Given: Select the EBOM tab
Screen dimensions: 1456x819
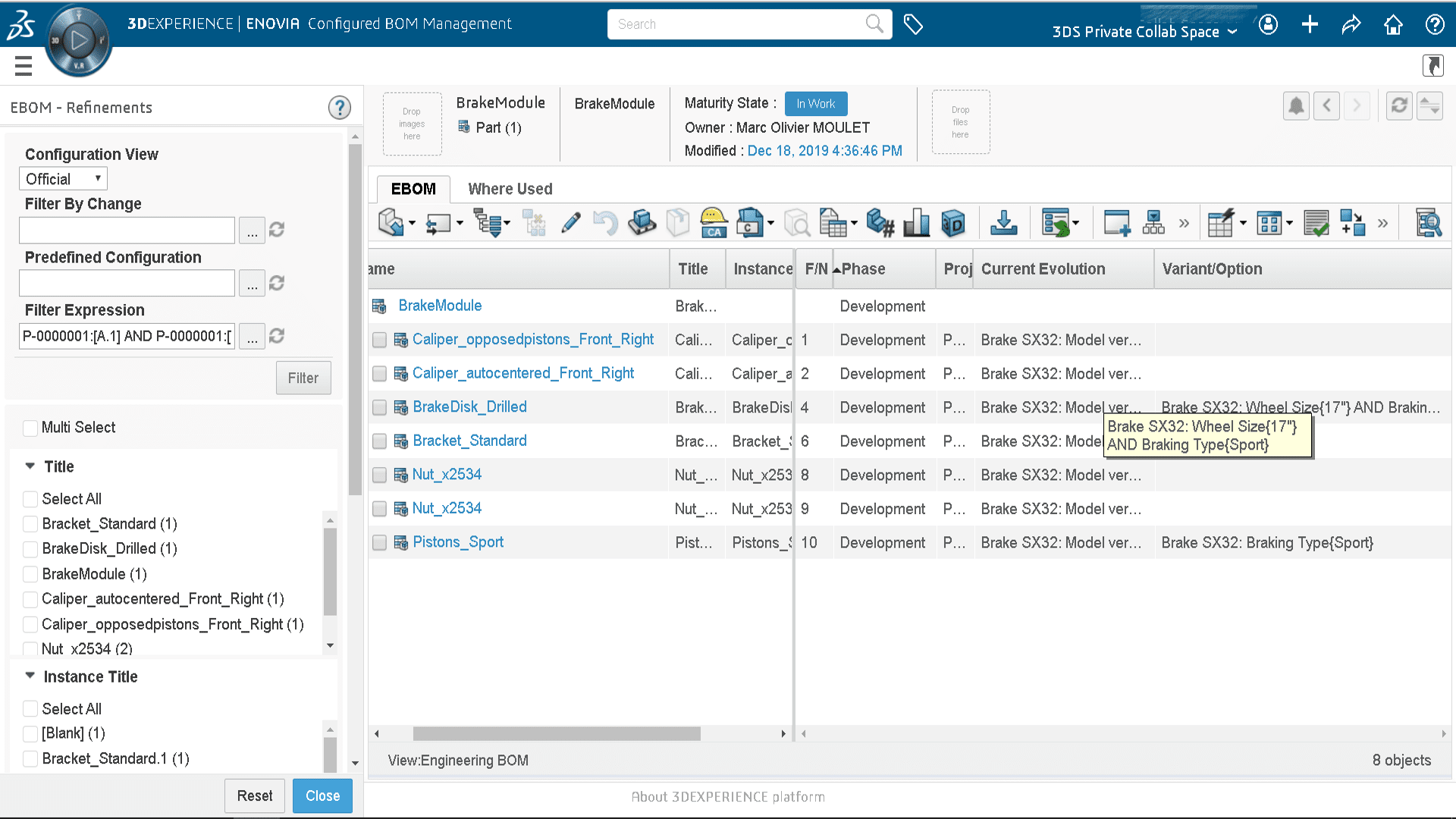Looking at the screenshot, I should click(413, 188).
